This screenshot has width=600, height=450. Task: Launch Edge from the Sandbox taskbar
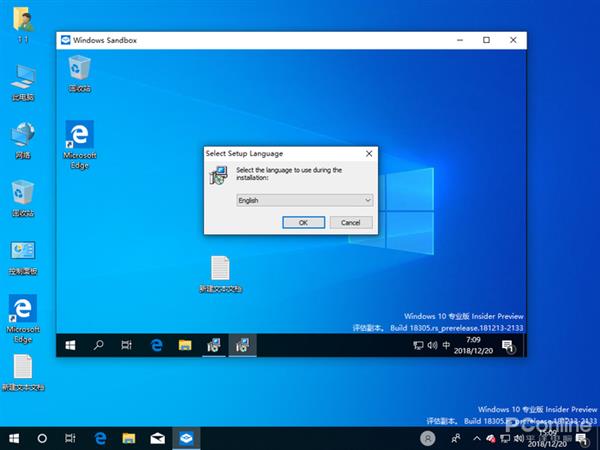point(156,346)
